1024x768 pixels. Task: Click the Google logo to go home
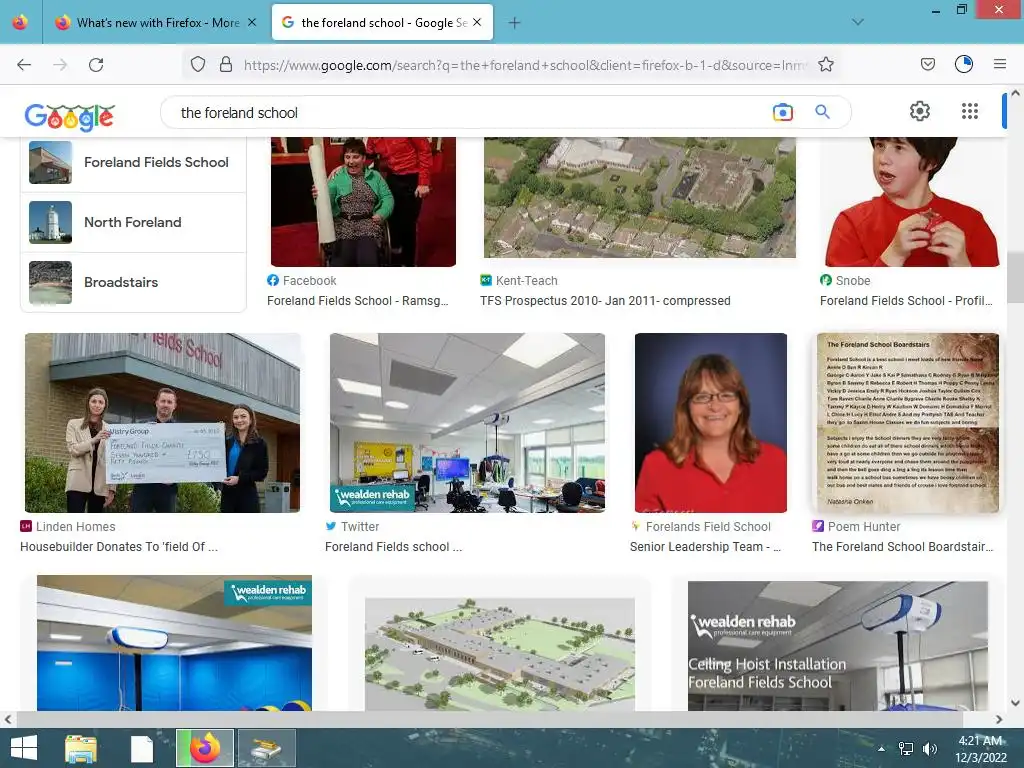point(69,116)
